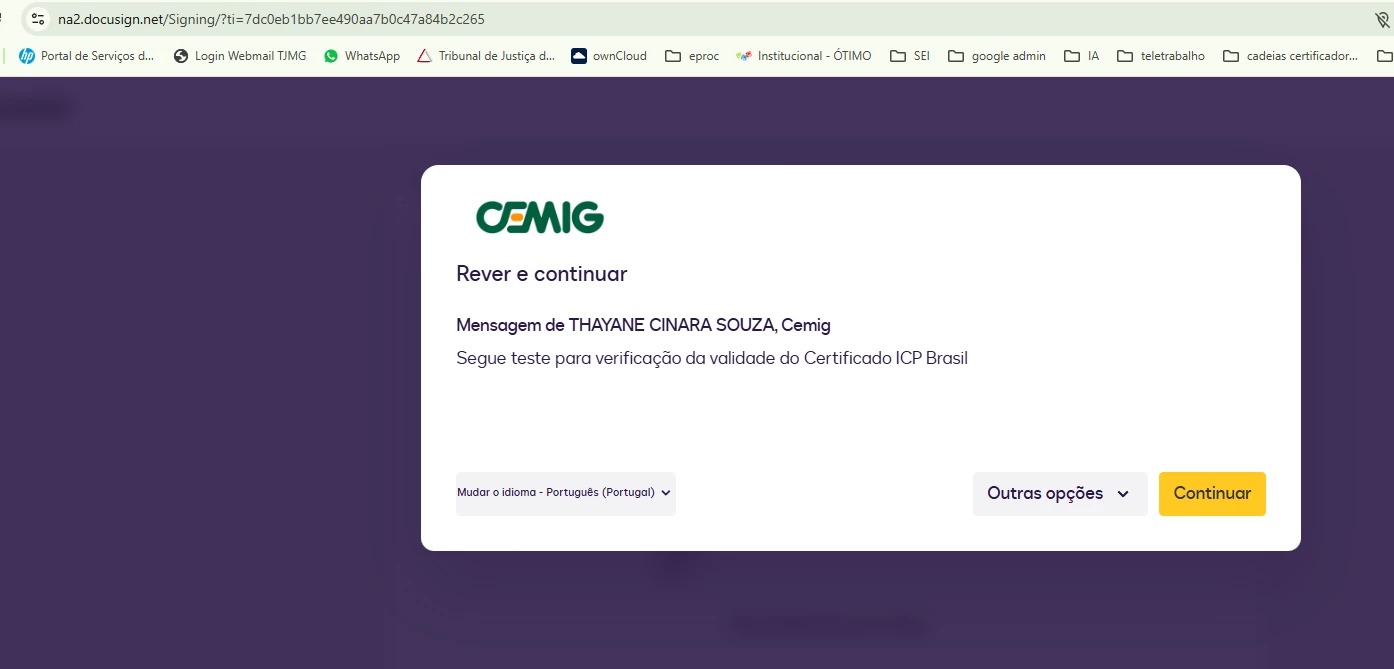Click the Rever e continuar heading
The width and height of the screenshot is (1394, 669).
tap(542, 274)
